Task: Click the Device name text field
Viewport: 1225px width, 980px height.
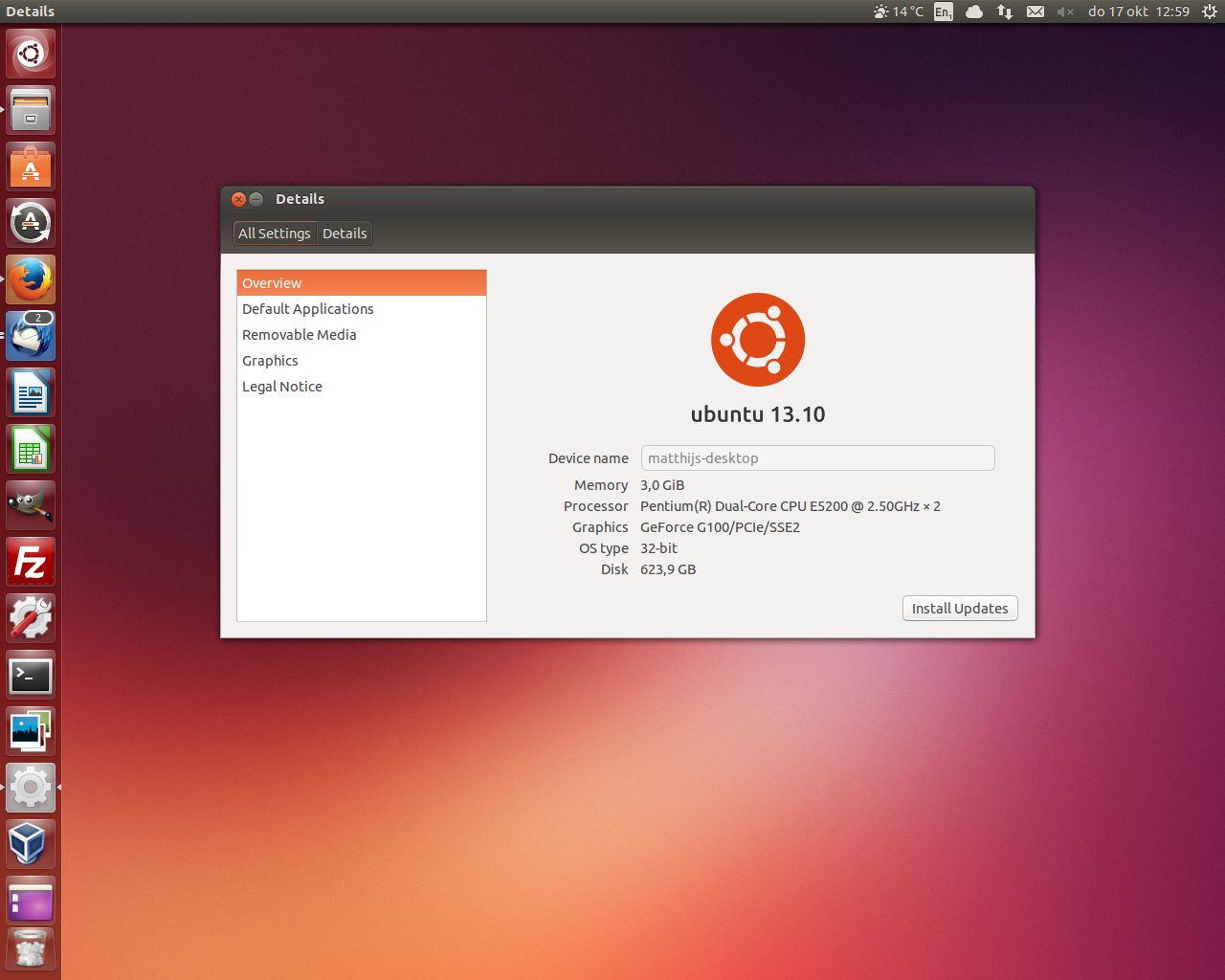Action: (x=817, y=457)
